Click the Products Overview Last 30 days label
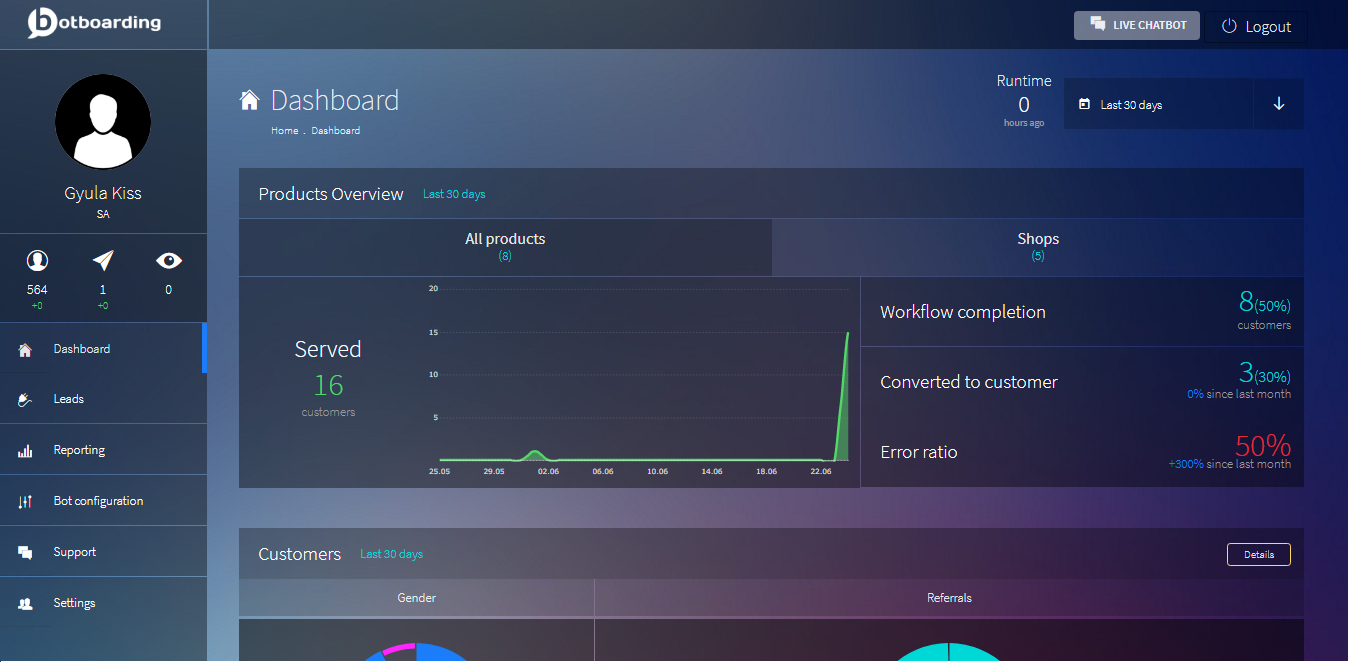The height and width of the screenshot is (662, 1348). (x=454, y=194)
